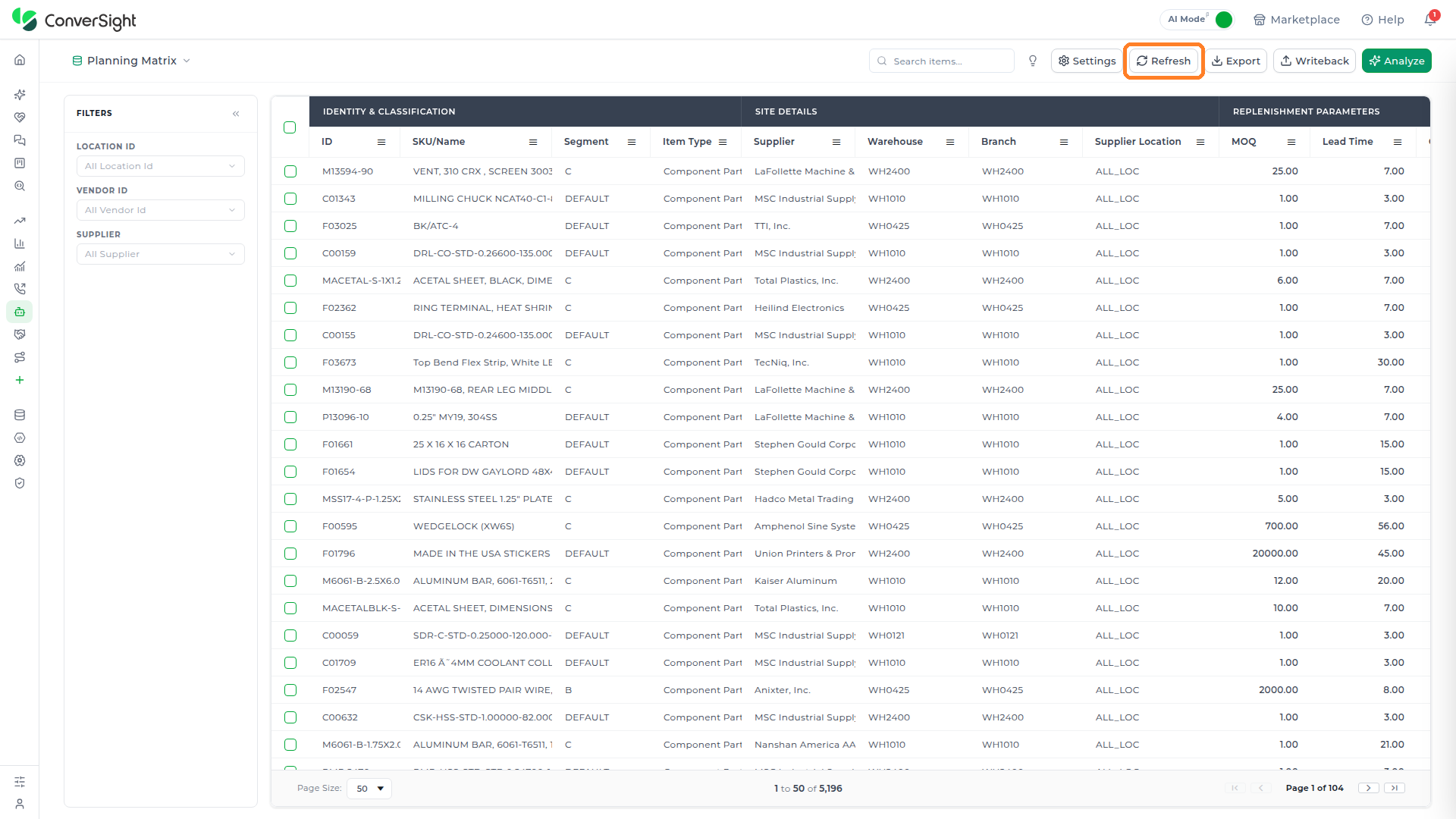
Task: Open the trend line sidebar icon
Action: click(20, 221)
